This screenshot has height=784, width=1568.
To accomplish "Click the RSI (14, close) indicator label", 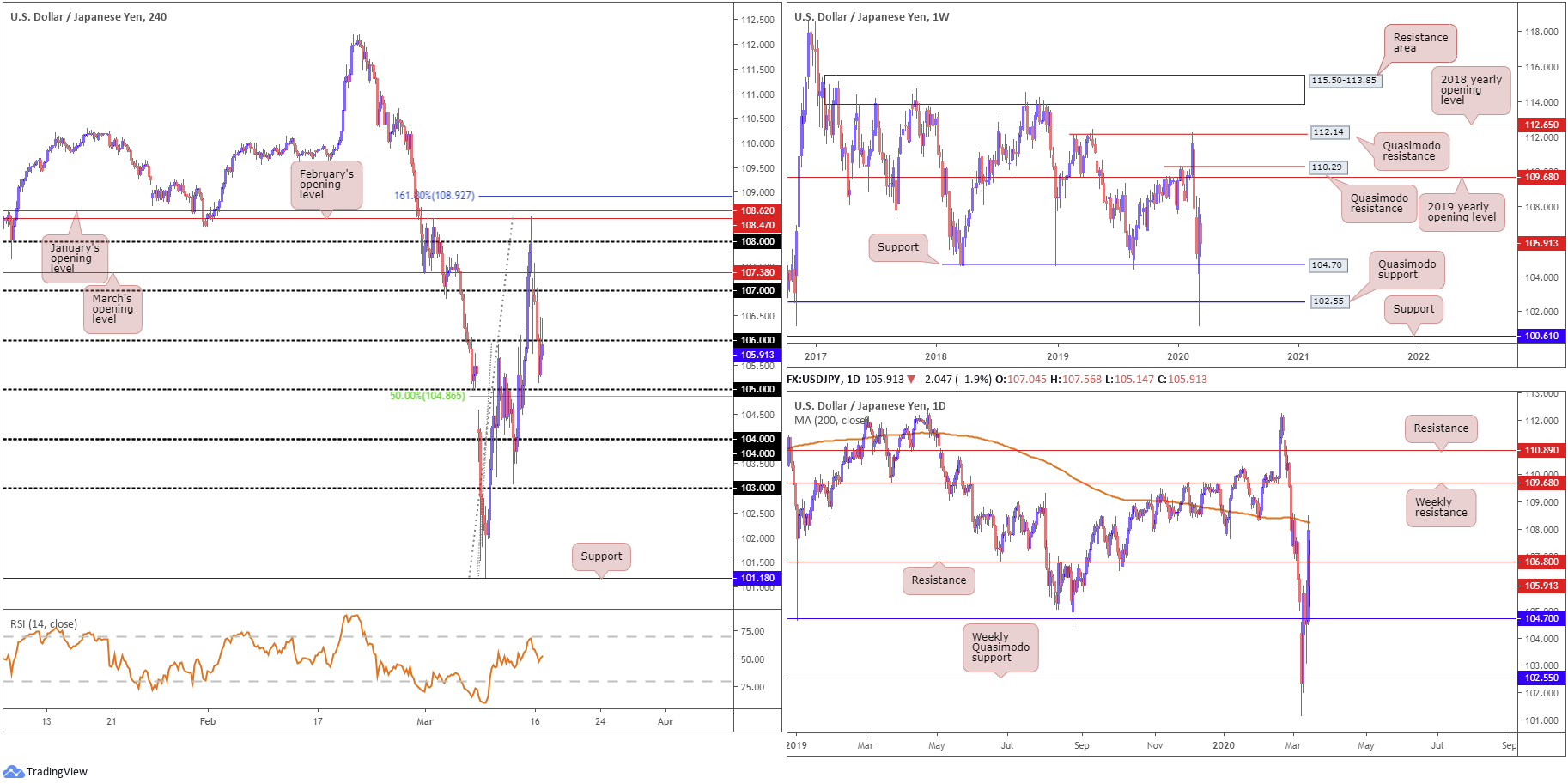I will click(x=44, y=623).
